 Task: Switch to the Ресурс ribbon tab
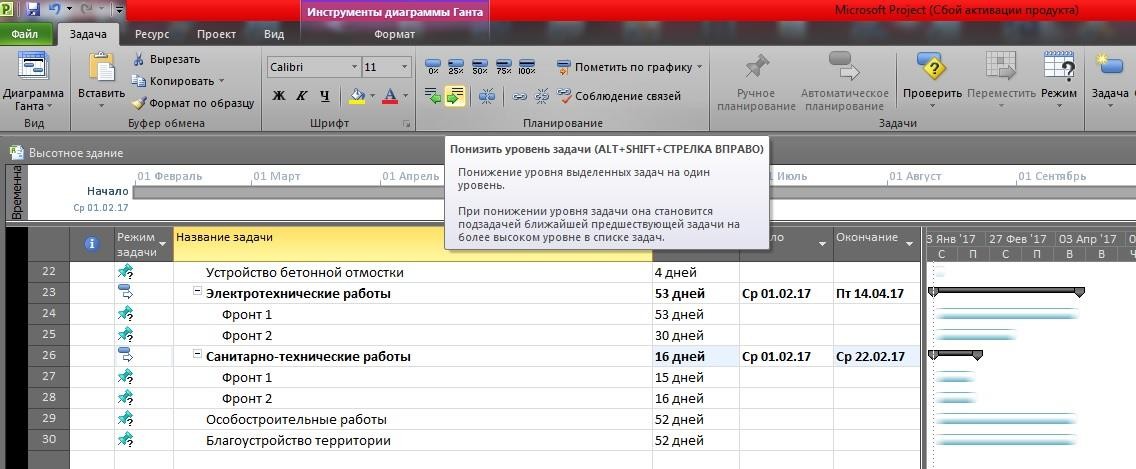(x=152, y=34)
